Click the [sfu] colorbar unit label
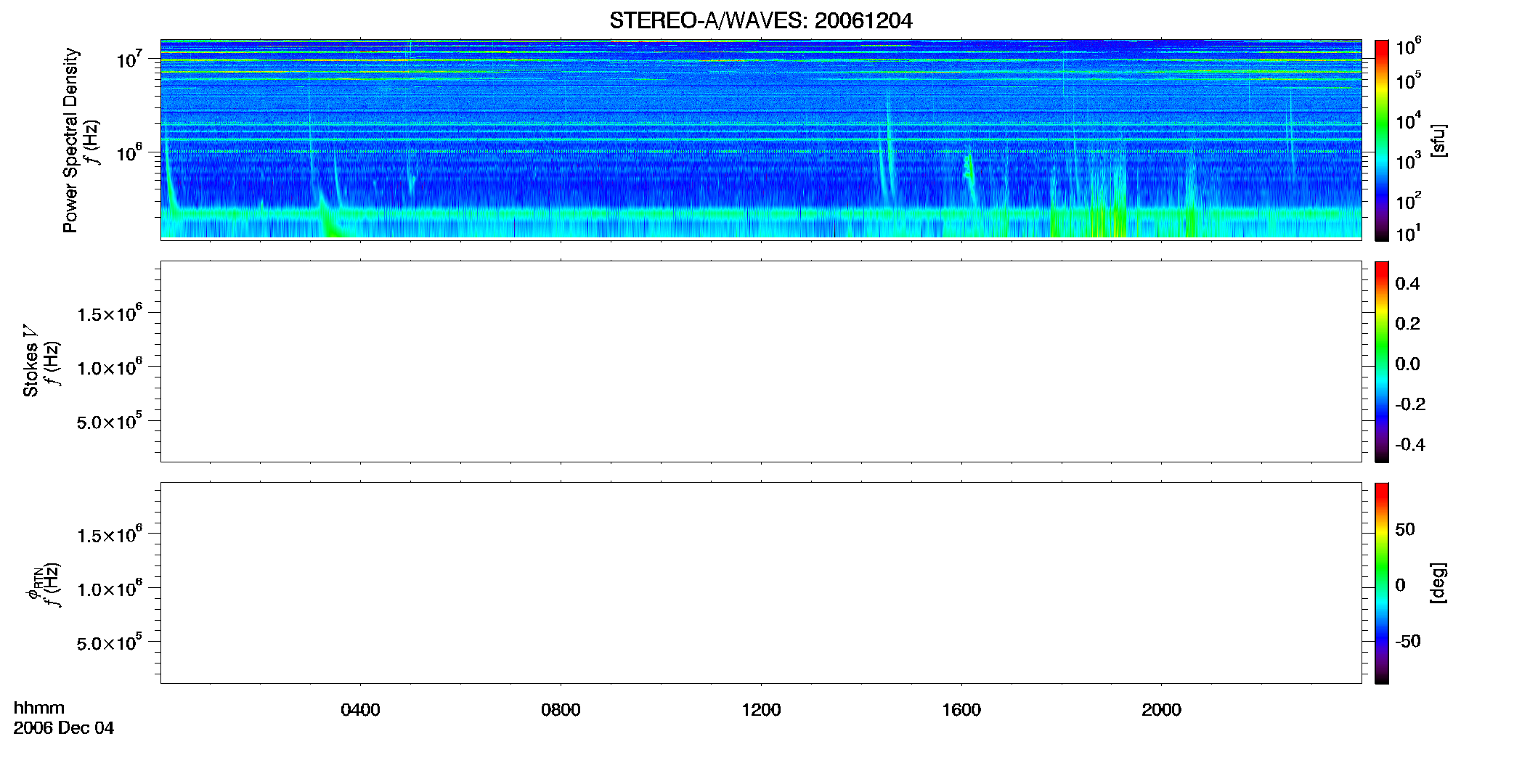This screenshot has width=1522, height=784. tap(1438, 140)
